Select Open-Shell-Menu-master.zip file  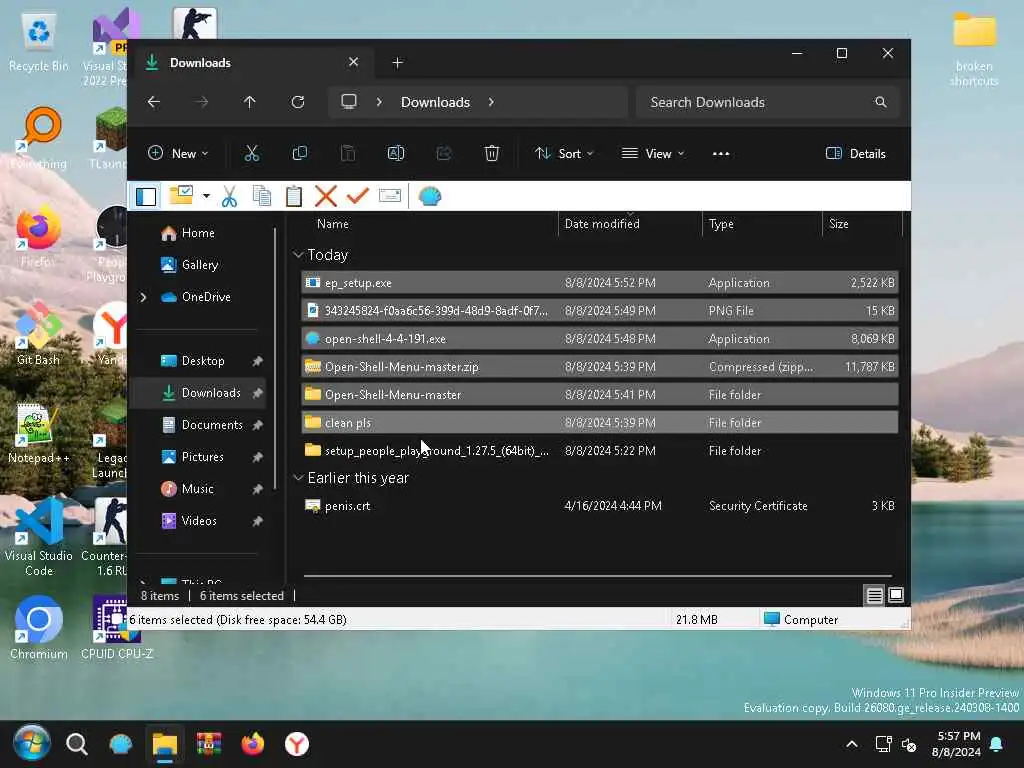point(600,367)
